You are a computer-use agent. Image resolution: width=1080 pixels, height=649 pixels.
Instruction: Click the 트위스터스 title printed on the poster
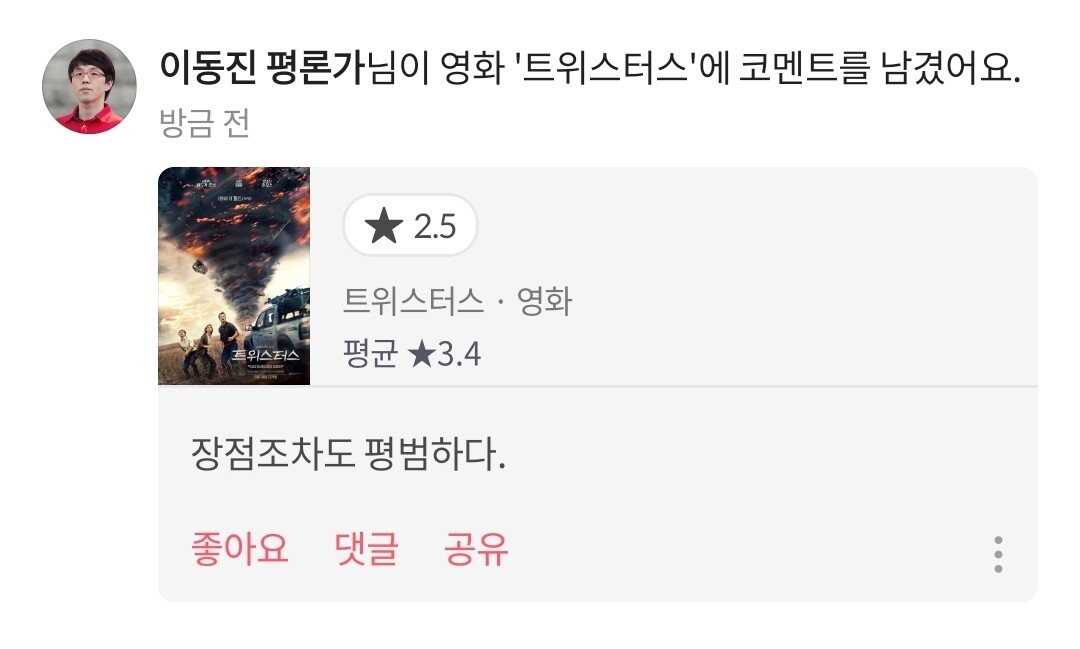pos(264,355)
